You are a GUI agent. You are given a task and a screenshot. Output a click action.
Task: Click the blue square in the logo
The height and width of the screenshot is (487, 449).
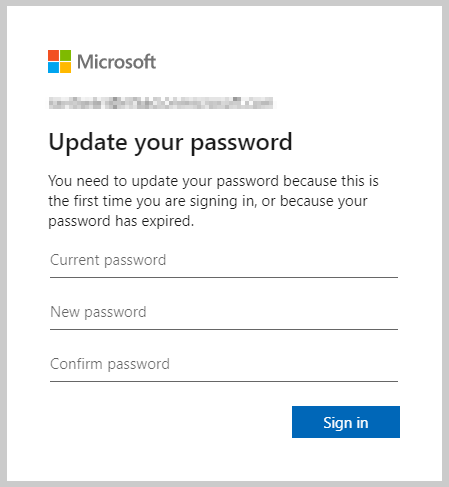point(53,67)
